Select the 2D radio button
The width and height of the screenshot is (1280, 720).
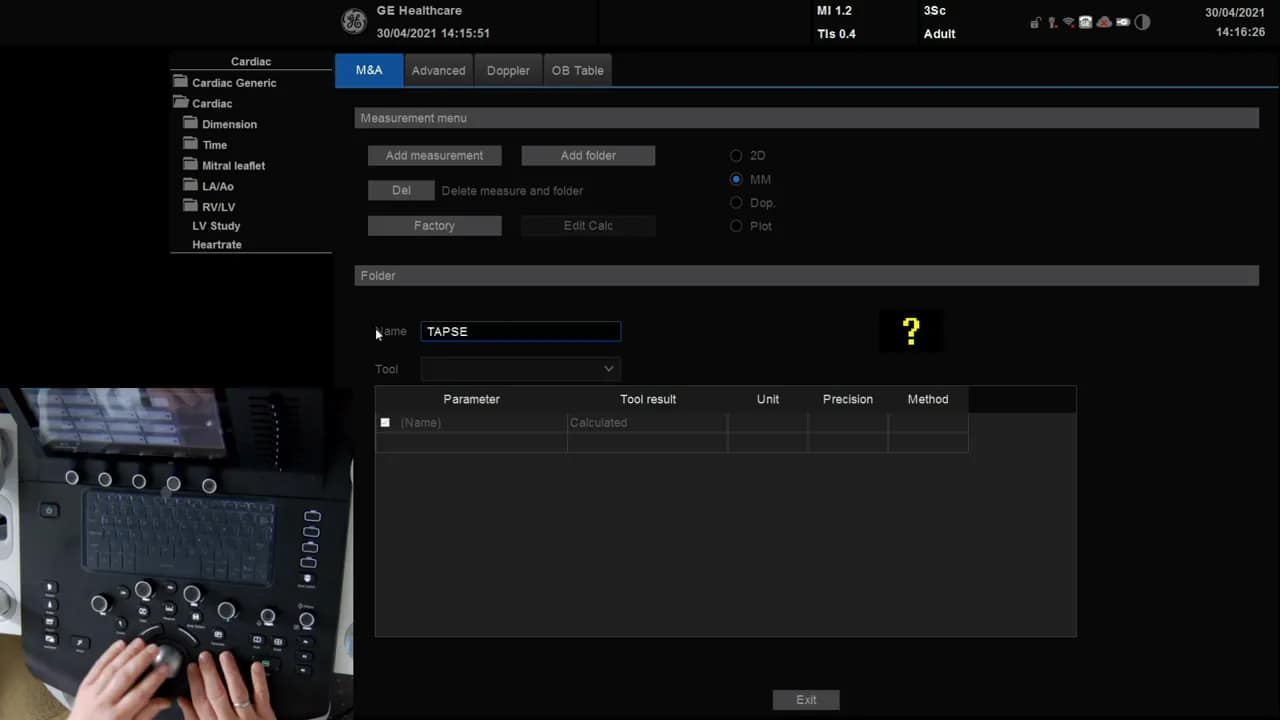[x=736, y=156]
